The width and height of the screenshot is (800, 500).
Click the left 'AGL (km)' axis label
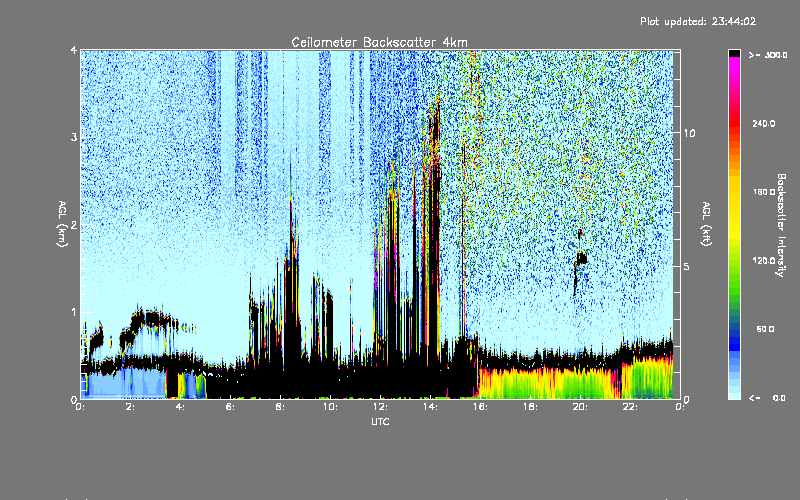click(62, 224)
